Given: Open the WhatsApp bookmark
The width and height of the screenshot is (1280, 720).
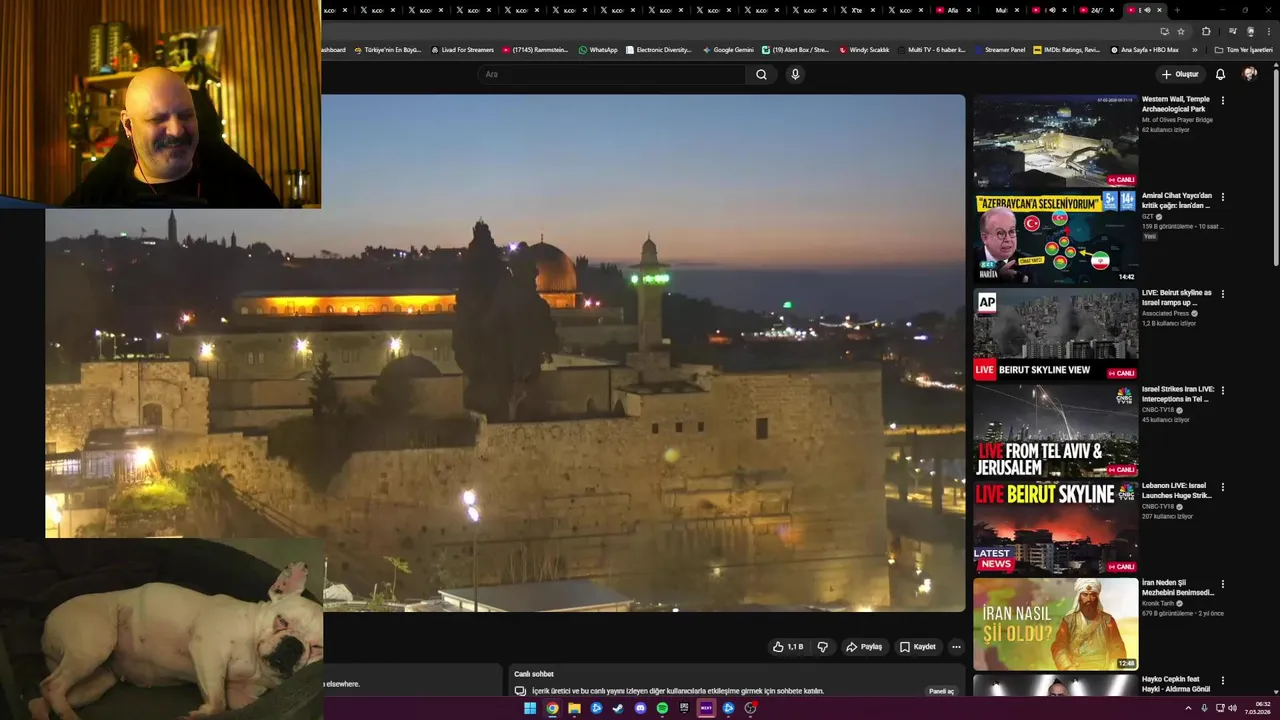Looking at the screenshot, I should coord(598,49).
